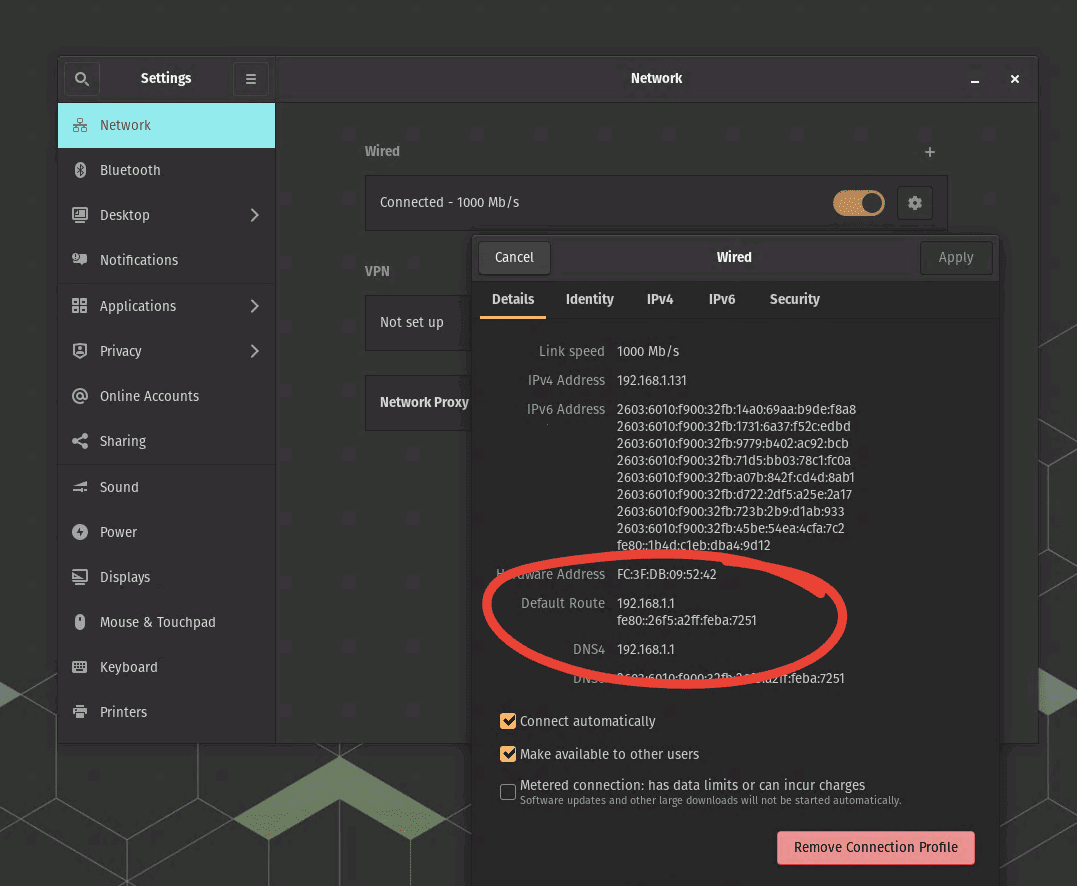Open the Security tab
The width and height of the screenshot is (1077, 886).
point(794,299)
